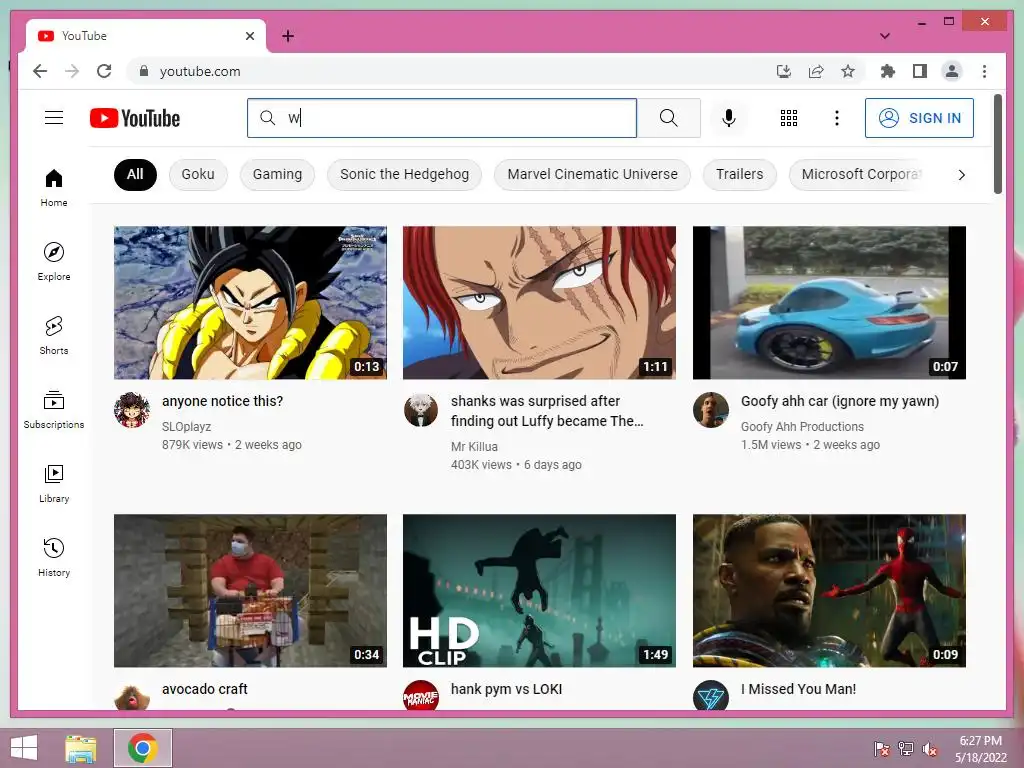
Task: Open 'anyone notice this?' video thumbnail
Action: click(250, 302)
